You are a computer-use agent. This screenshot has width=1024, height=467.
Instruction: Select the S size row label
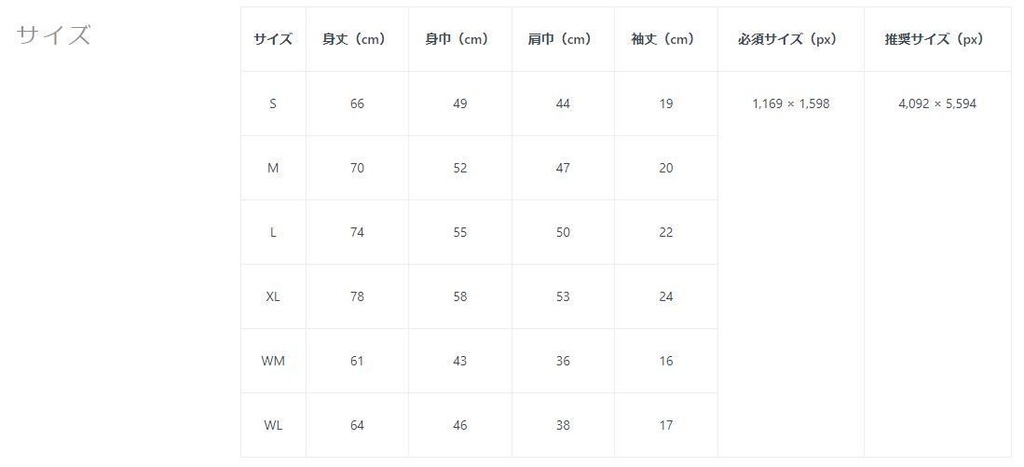tap(273, 104)
